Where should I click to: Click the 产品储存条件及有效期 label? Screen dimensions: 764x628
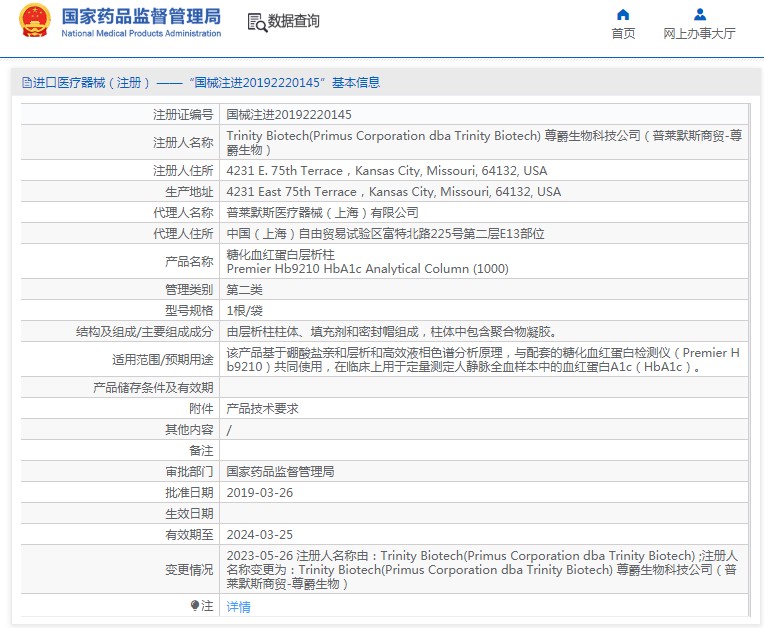[x=153, y=387]
